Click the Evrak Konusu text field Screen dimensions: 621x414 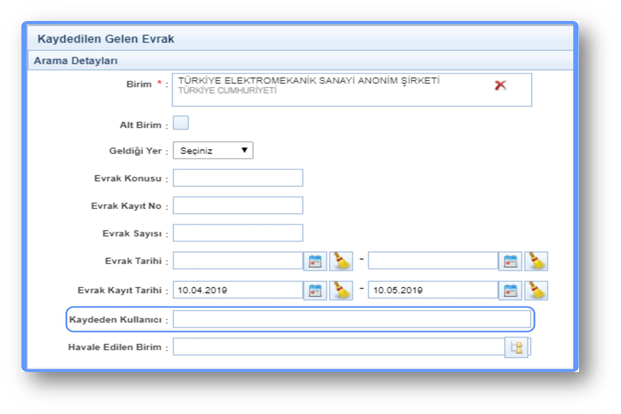coord(238,178)
